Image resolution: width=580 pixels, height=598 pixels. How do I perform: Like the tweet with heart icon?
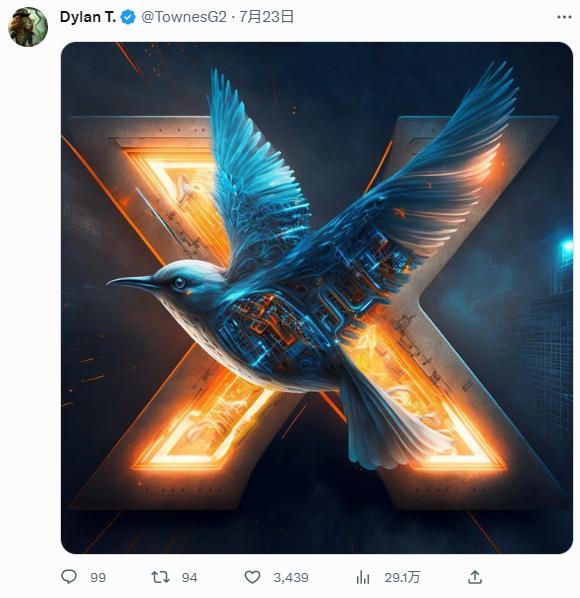click(252, 577)
